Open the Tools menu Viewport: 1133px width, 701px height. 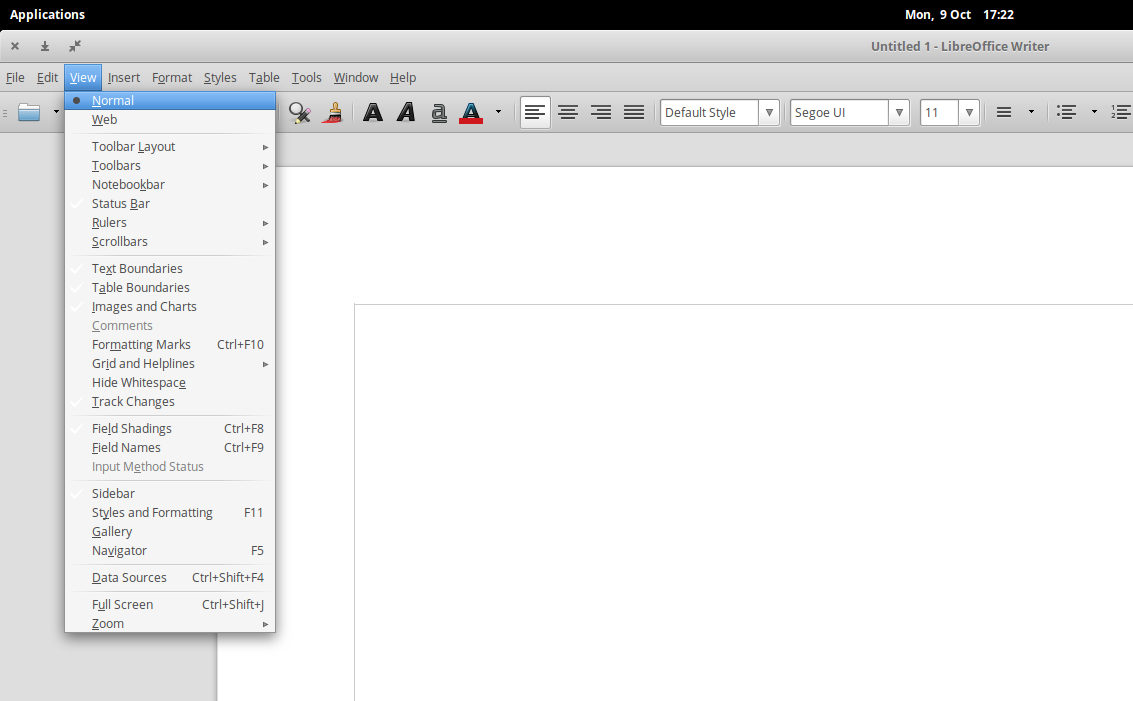pyautogui.click(x=306, y=77)
